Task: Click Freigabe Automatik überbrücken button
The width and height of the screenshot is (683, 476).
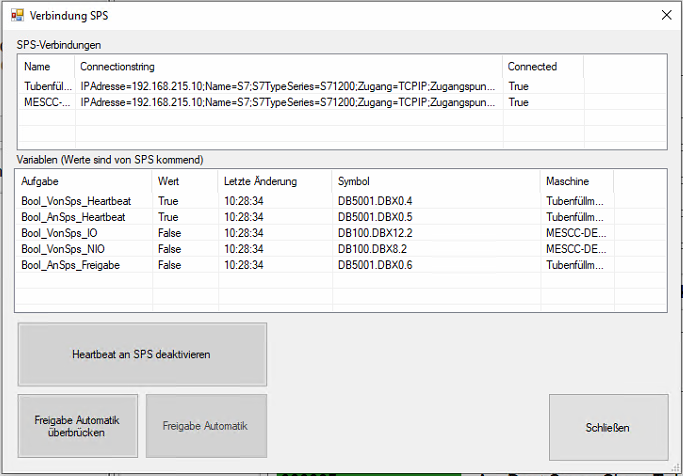Action: tap(76, 427)
